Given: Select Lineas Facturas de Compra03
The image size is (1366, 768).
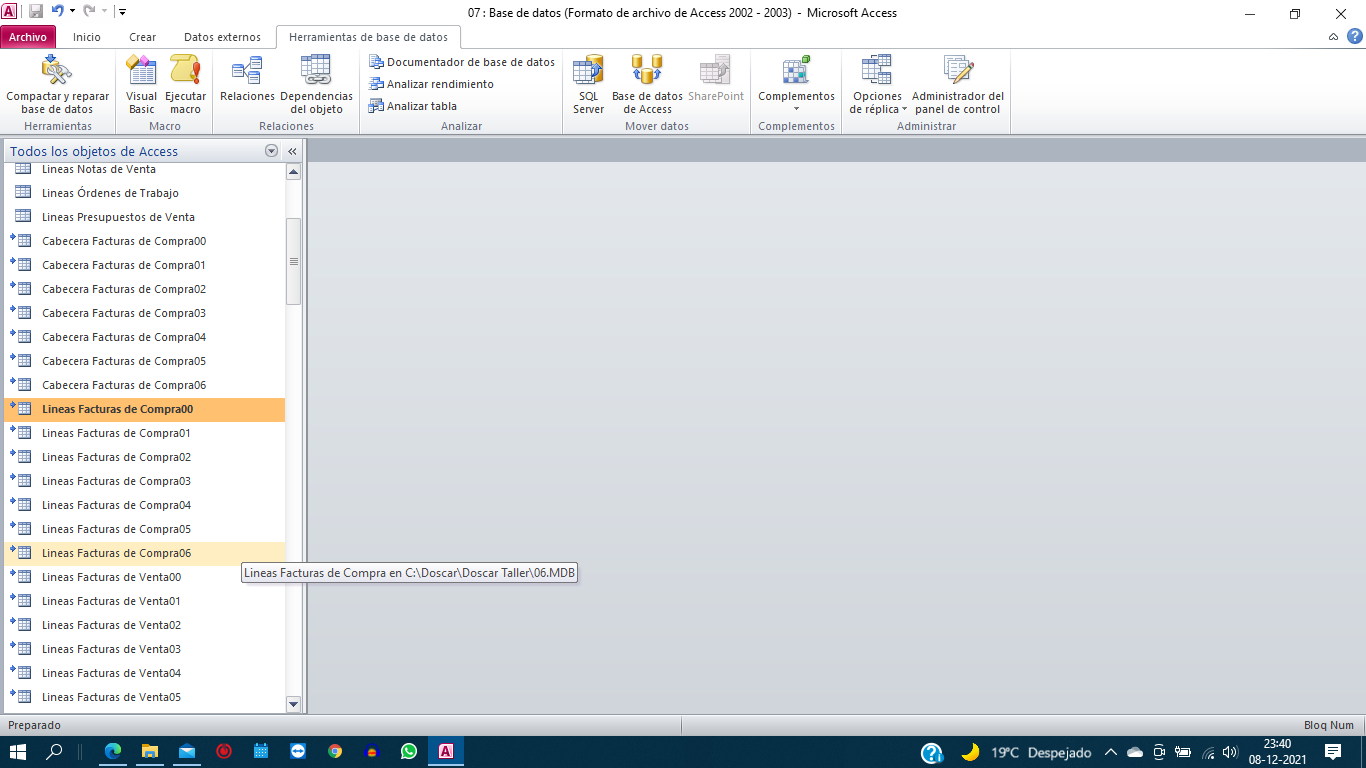Looking at the screenshot, I should pos(144,481).
